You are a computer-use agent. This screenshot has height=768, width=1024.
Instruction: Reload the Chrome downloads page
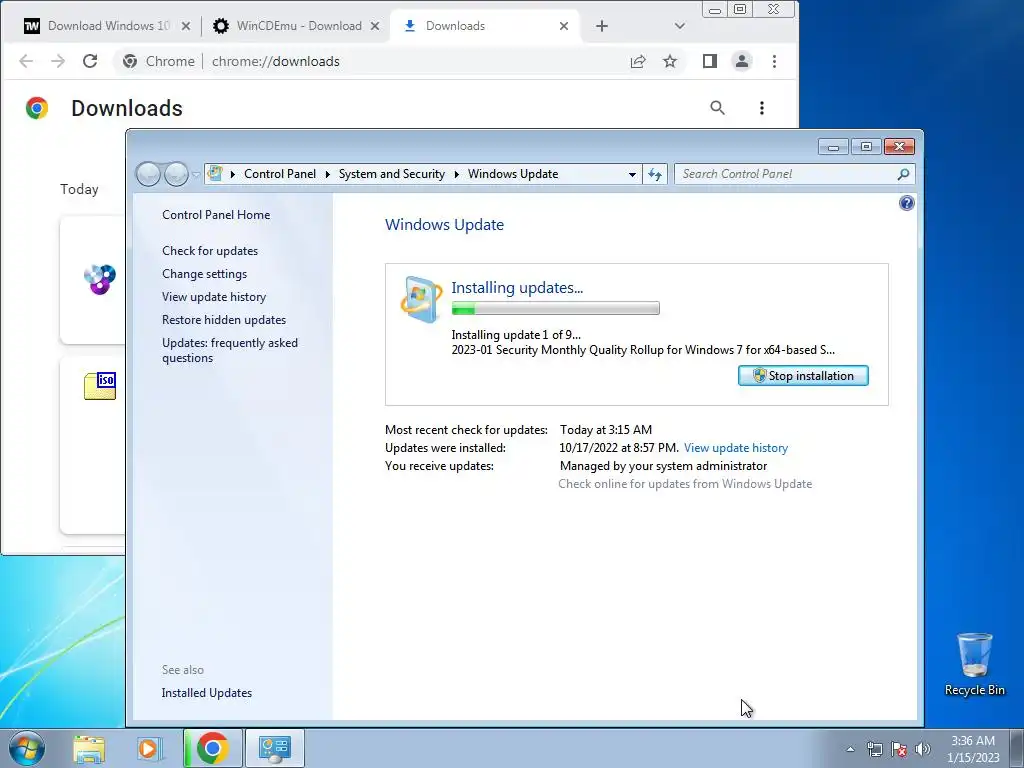[90, 61]
